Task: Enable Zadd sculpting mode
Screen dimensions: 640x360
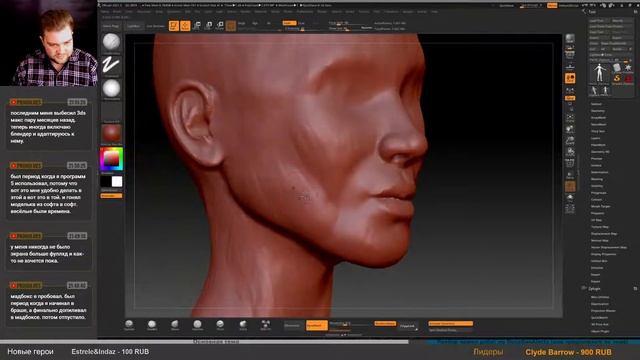Action: (x=289, y=23)
